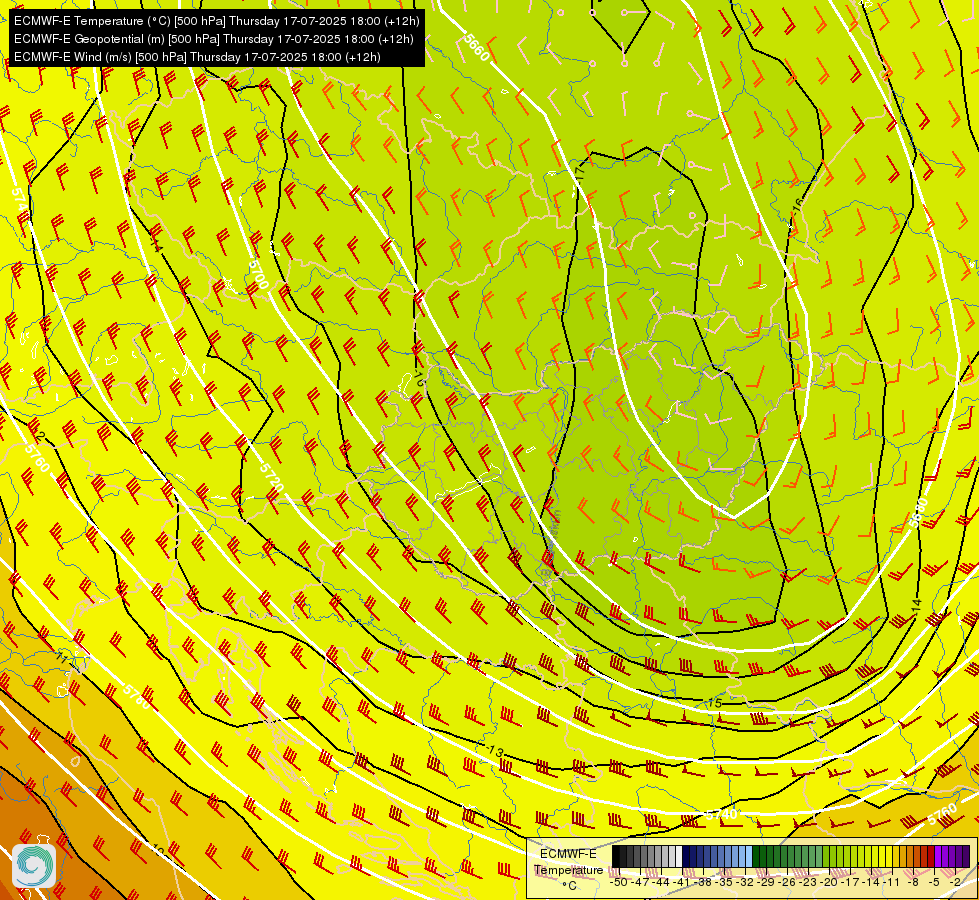Click the 'ECMWF-E Temperature °C' legend title
The image size is (979, 900).
coord(568,869)
